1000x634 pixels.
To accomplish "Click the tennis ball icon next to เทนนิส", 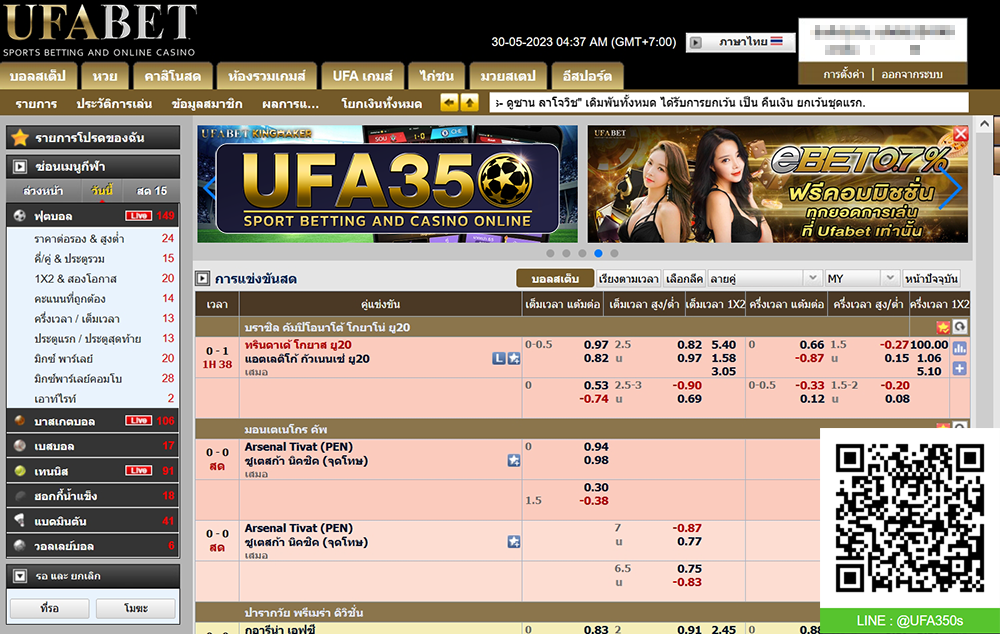I will (20, 471).
